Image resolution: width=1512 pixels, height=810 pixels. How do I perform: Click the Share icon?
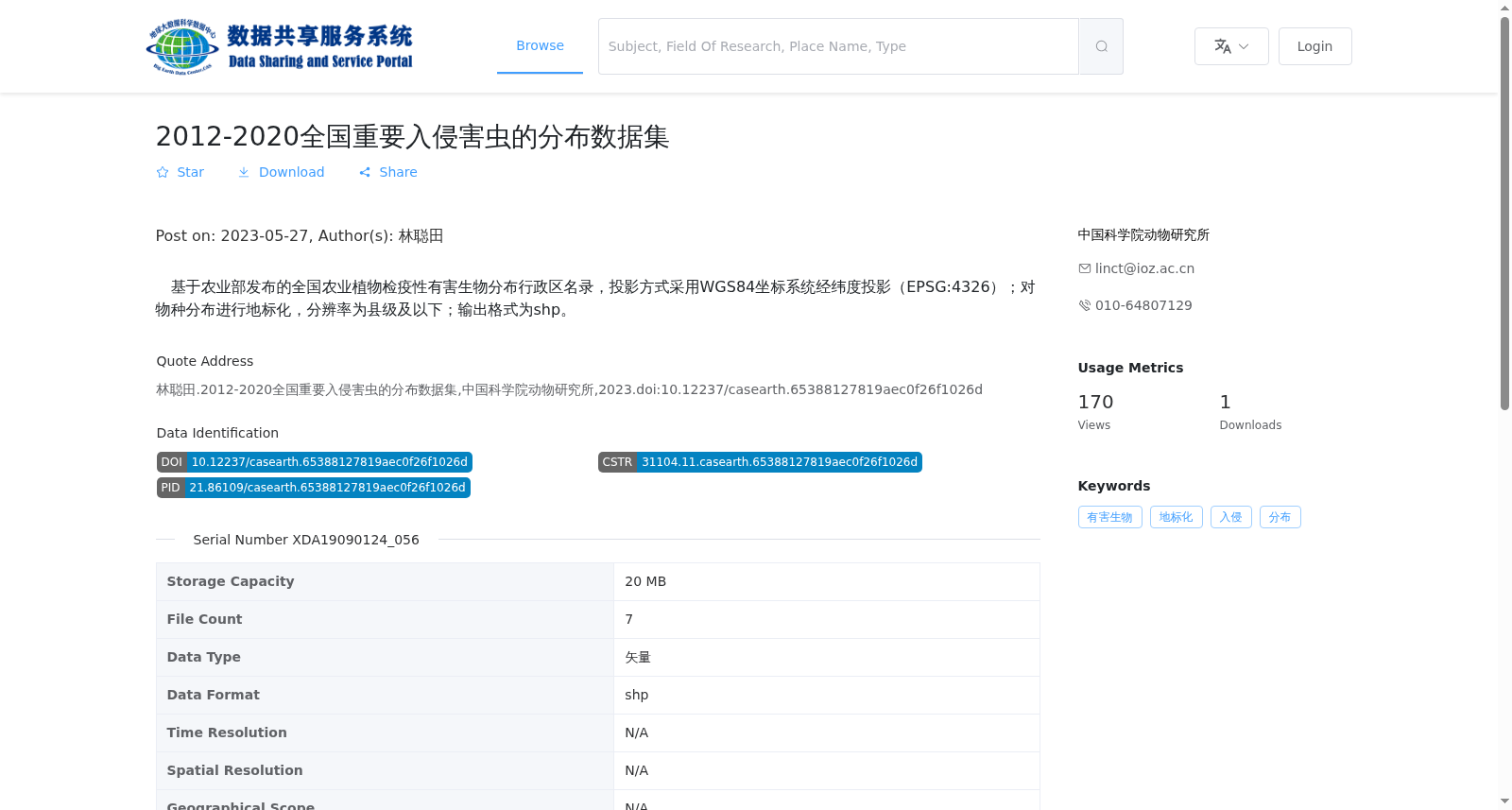point(365,172)
